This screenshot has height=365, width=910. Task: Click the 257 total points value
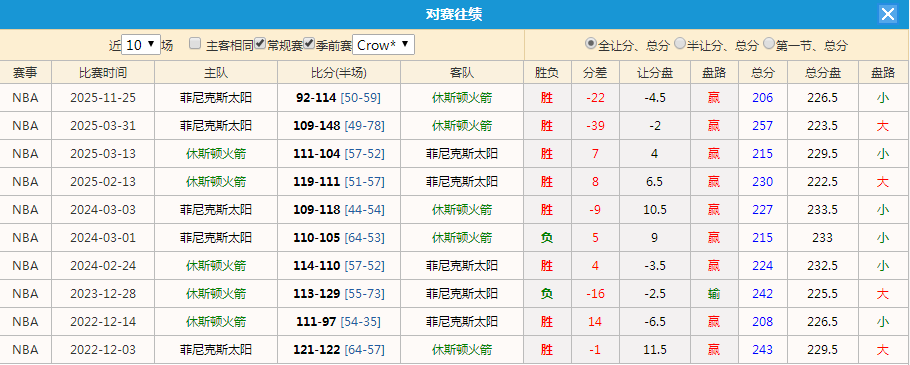pos(763,126)
